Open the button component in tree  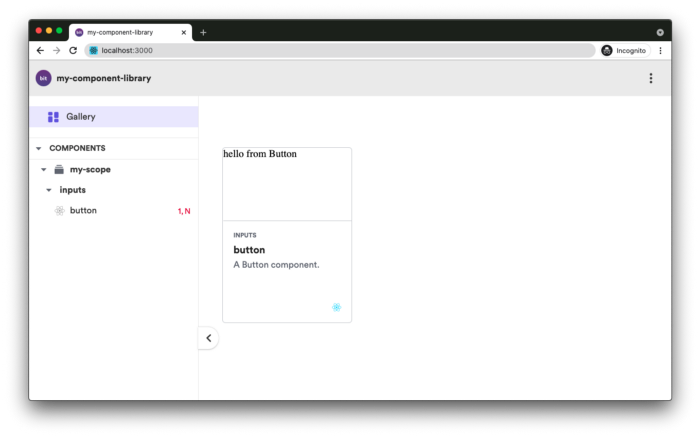84,211
